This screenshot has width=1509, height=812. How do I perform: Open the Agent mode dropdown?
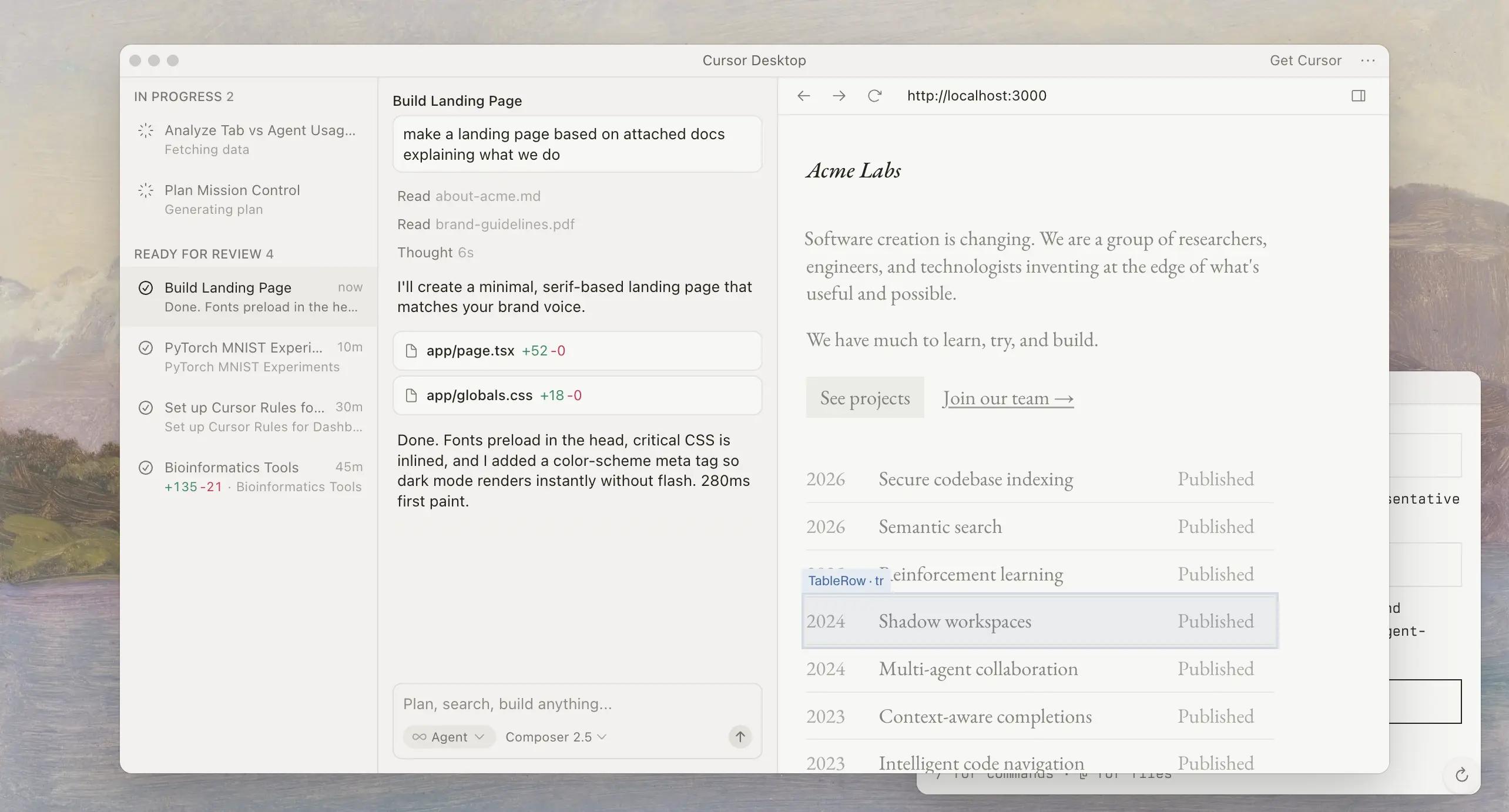449,737
